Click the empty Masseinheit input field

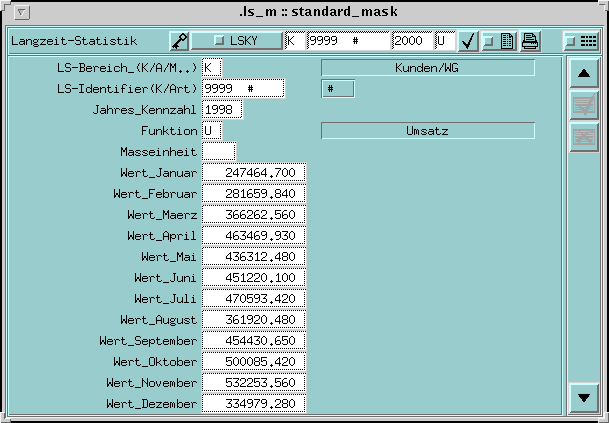pos(218,151)
